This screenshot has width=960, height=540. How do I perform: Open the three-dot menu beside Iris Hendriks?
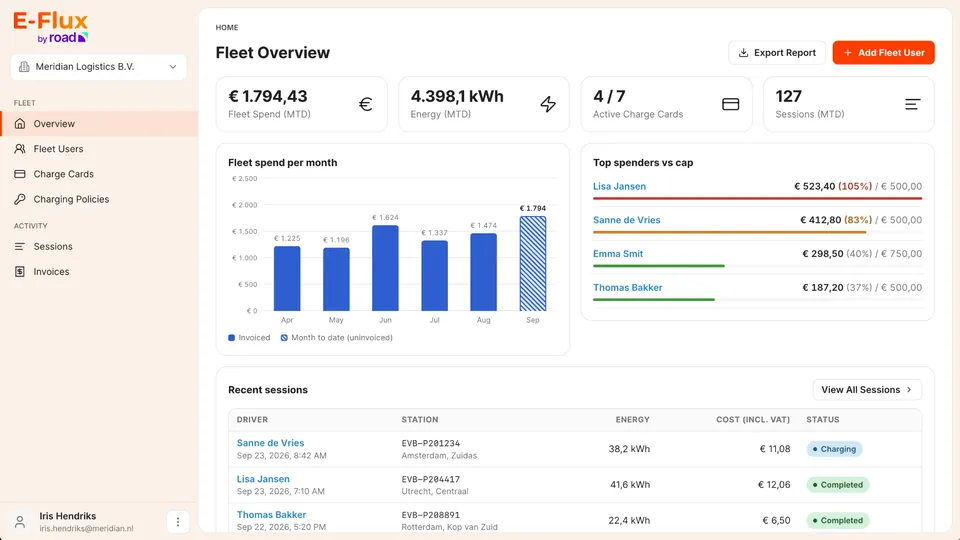point(178,522)
